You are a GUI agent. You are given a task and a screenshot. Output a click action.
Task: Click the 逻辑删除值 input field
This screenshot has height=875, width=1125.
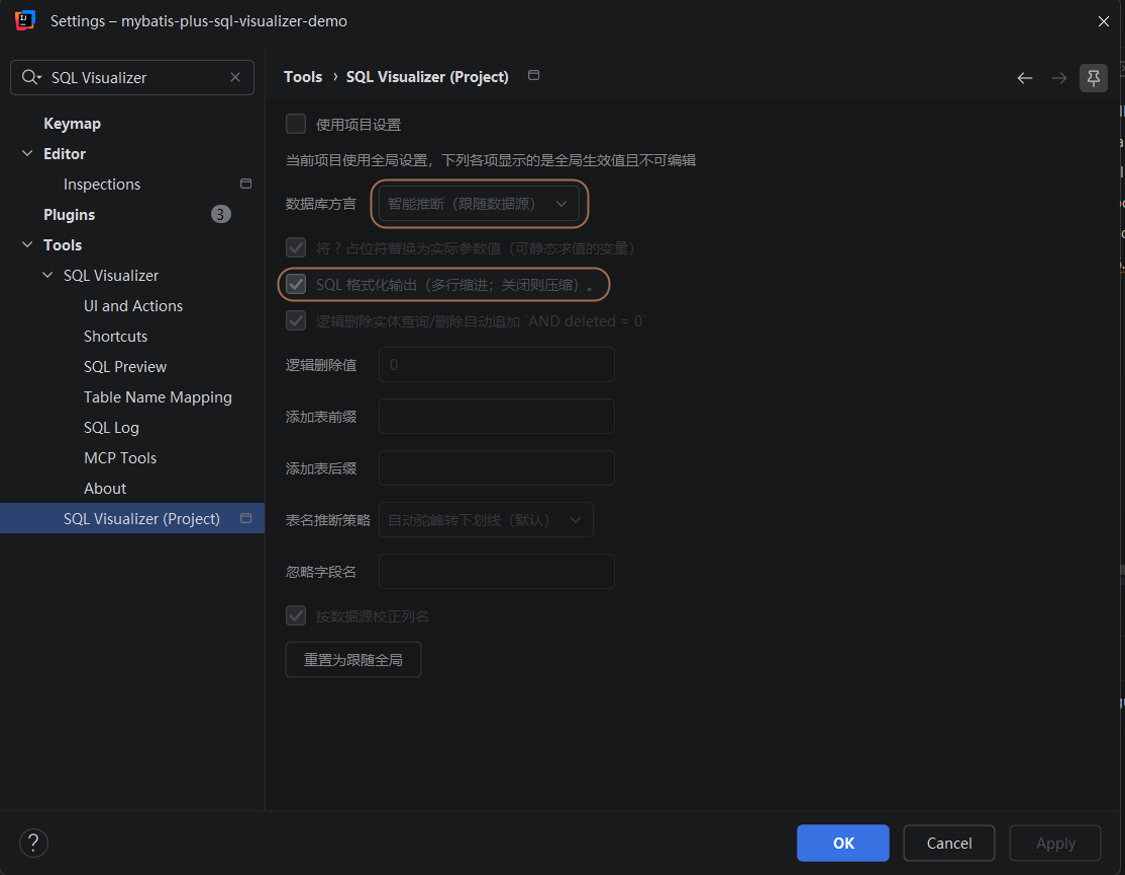click(496, 364)
